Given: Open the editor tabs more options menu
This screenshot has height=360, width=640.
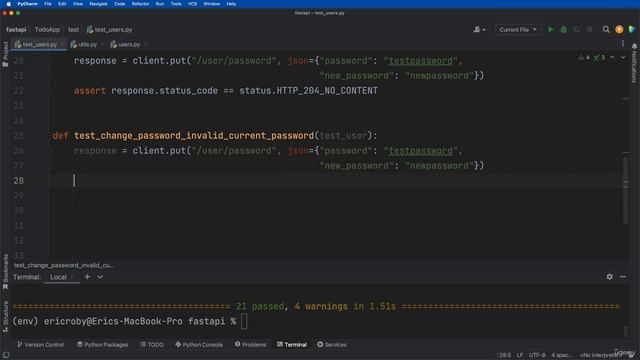Looking at the screenshot, I should tap(623, 44).
